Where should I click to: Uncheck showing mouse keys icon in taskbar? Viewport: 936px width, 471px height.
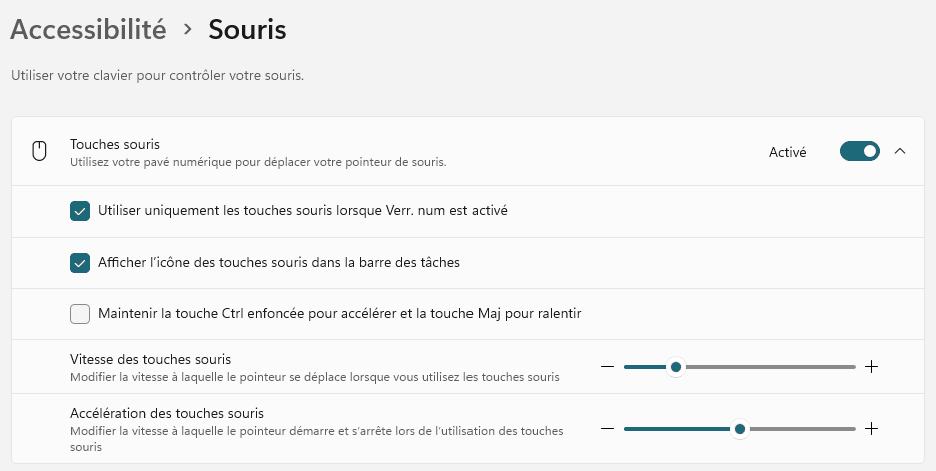coord(80,263)
